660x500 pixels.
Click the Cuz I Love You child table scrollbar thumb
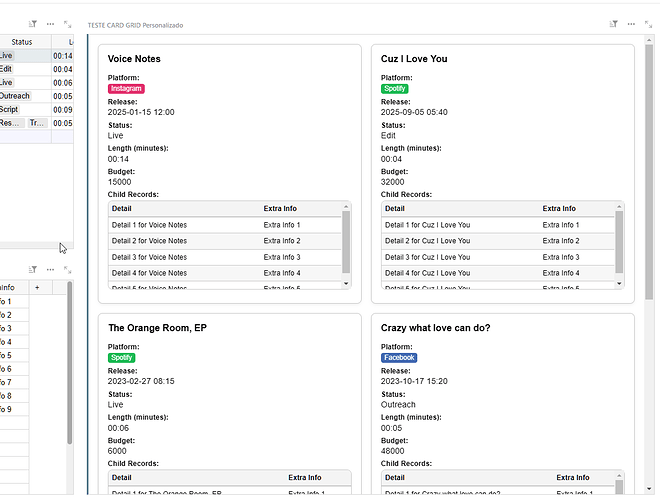click(619, 242)
